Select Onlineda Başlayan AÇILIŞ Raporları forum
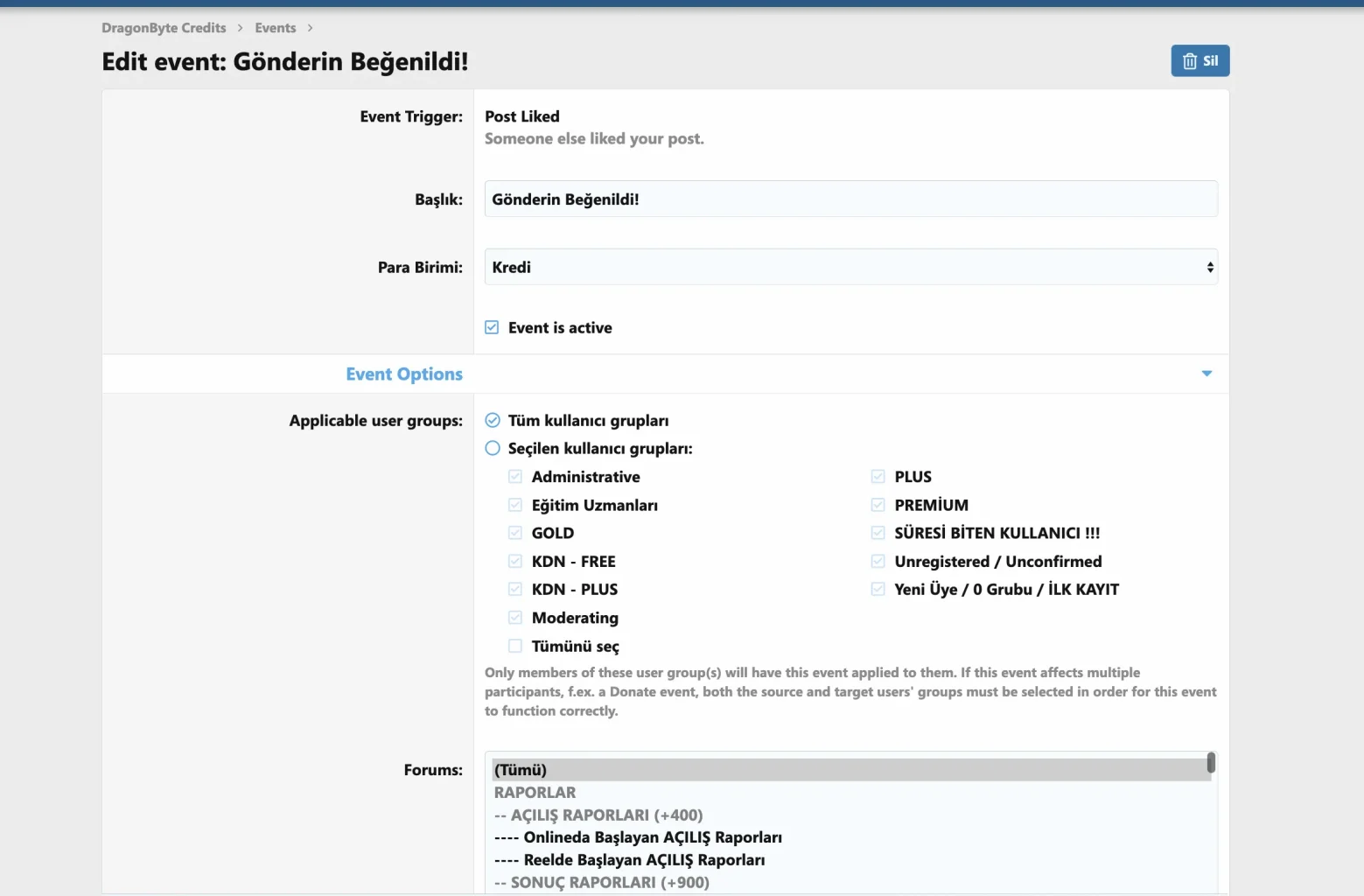Image resolution: width=1364 pixels, height=896 pixels. pos(850,837)
